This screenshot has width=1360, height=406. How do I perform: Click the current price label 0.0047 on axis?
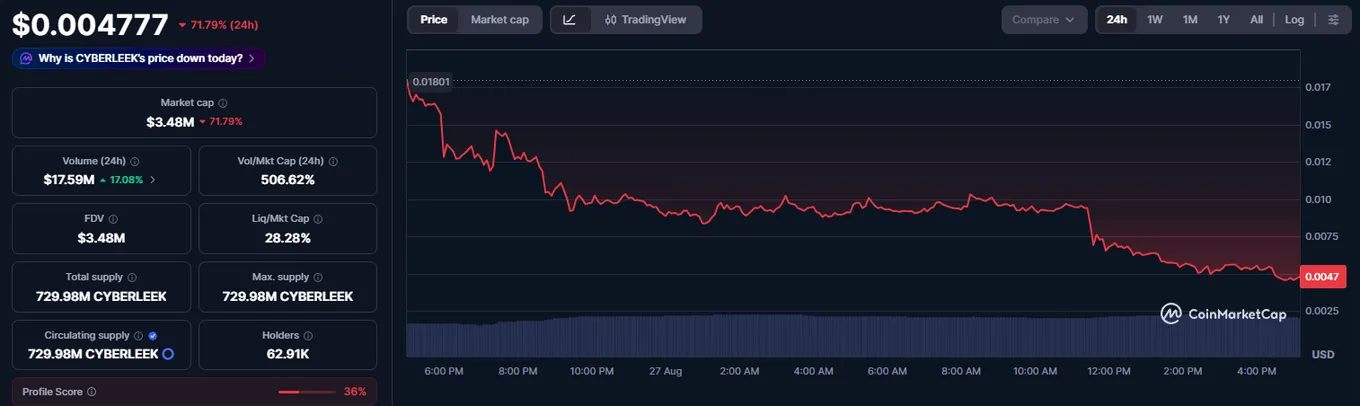click(x=1323, y=279)
